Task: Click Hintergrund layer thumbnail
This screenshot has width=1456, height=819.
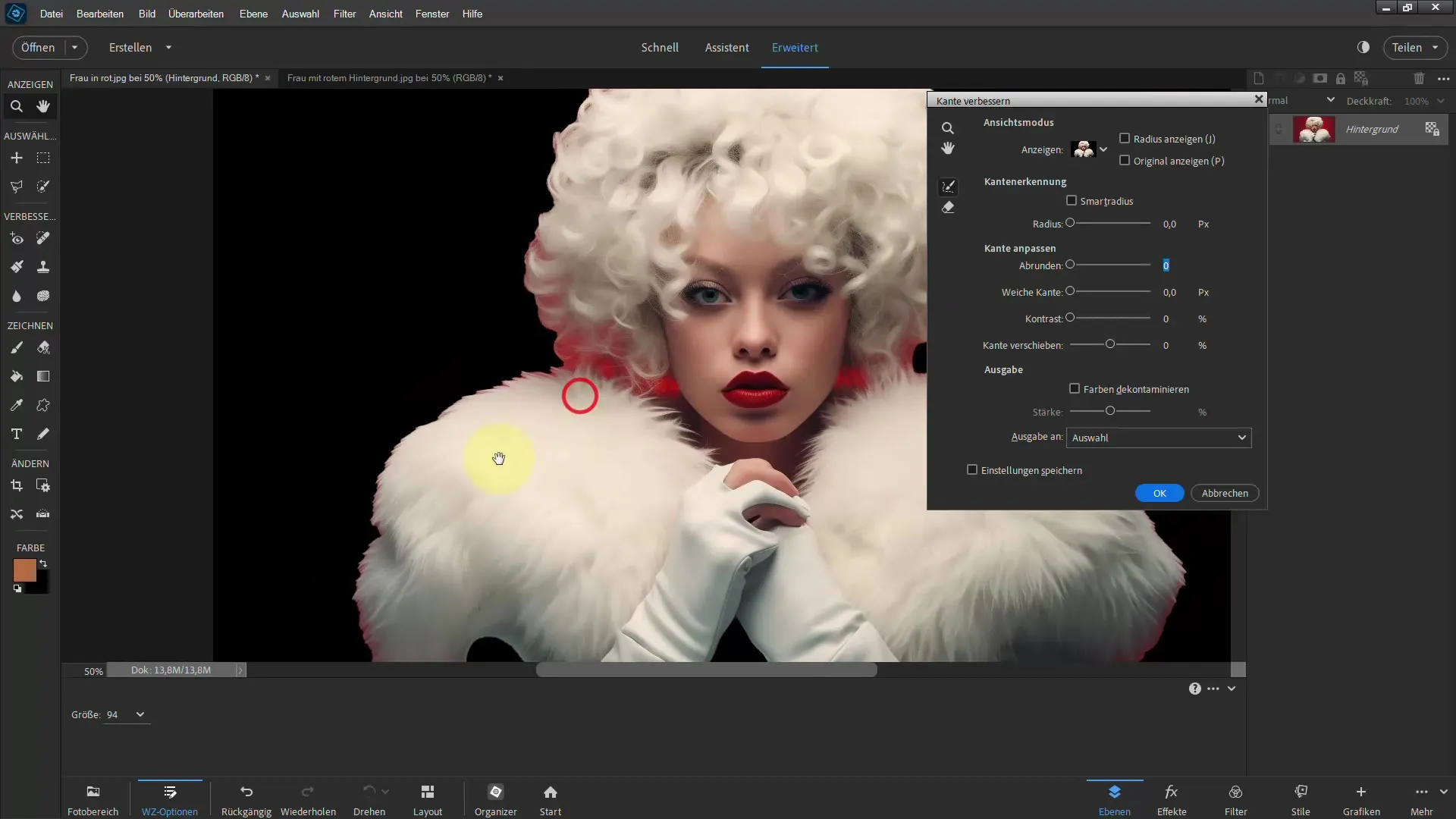Action: click(1314, 130)
